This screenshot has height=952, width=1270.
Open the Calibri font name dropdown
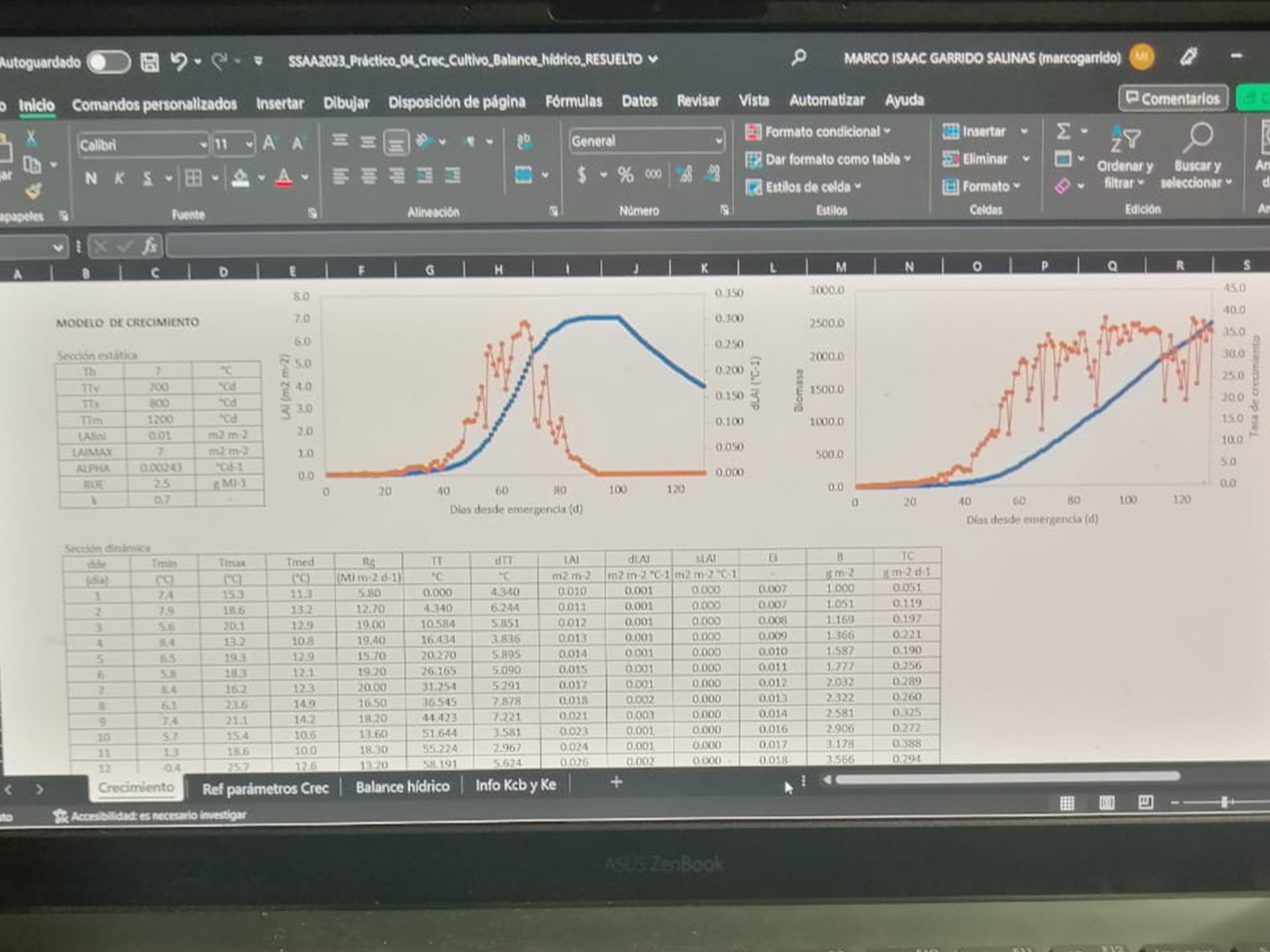pos(142,145)
